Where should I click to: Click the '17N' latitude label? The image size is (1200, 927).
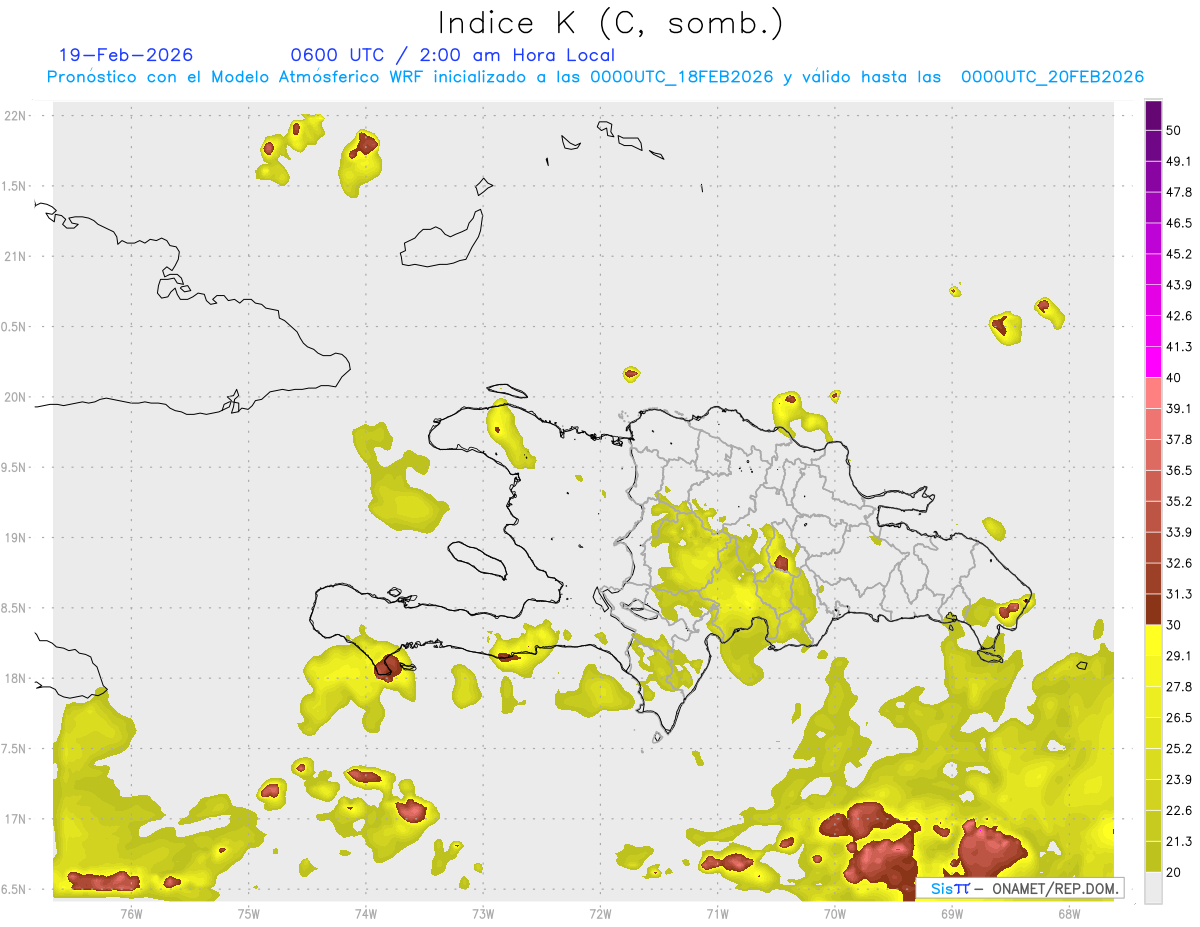coord(15,819)
